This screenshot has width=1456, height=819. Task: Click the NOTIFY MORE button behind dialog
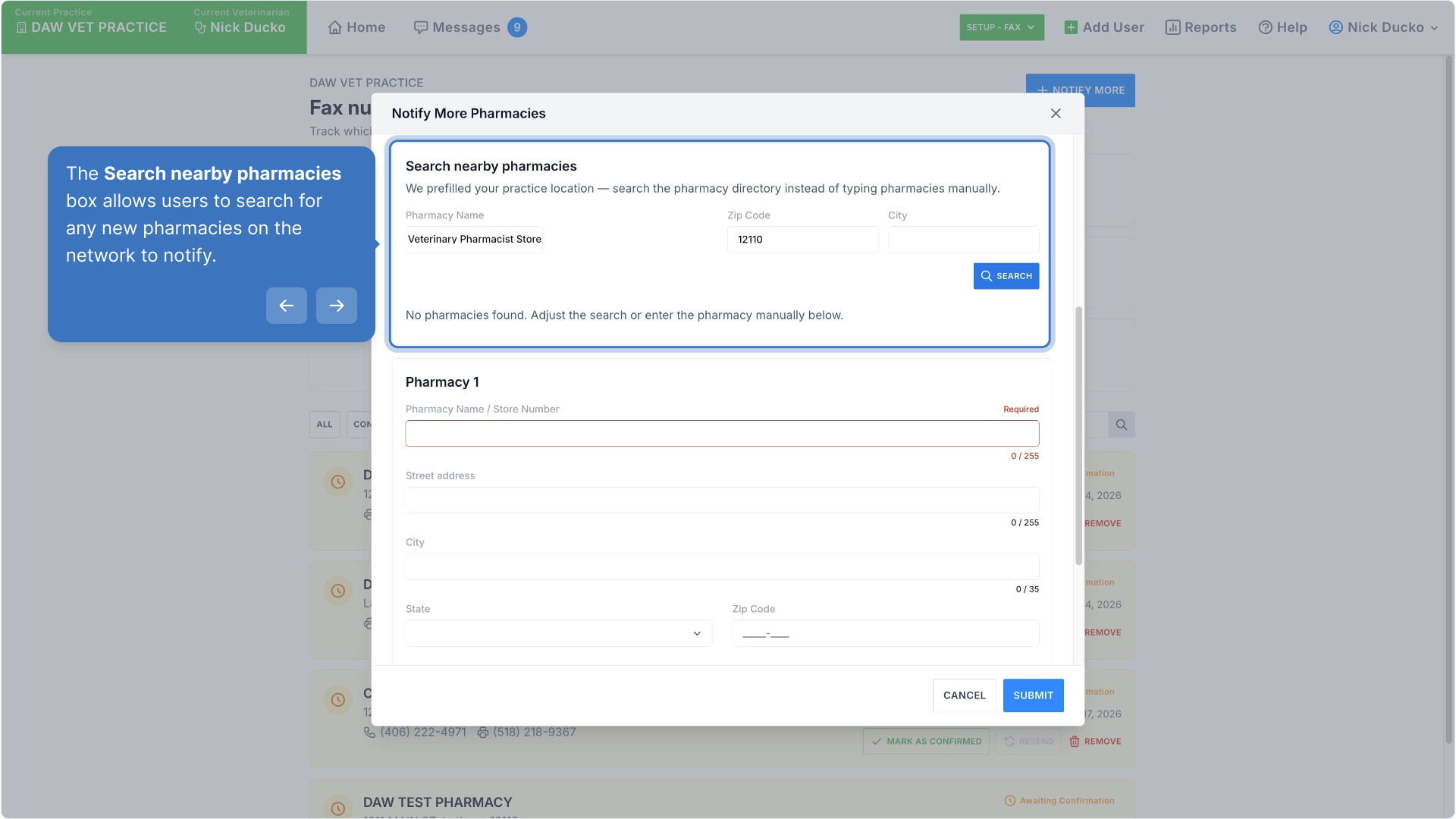tap(1080, 90)
